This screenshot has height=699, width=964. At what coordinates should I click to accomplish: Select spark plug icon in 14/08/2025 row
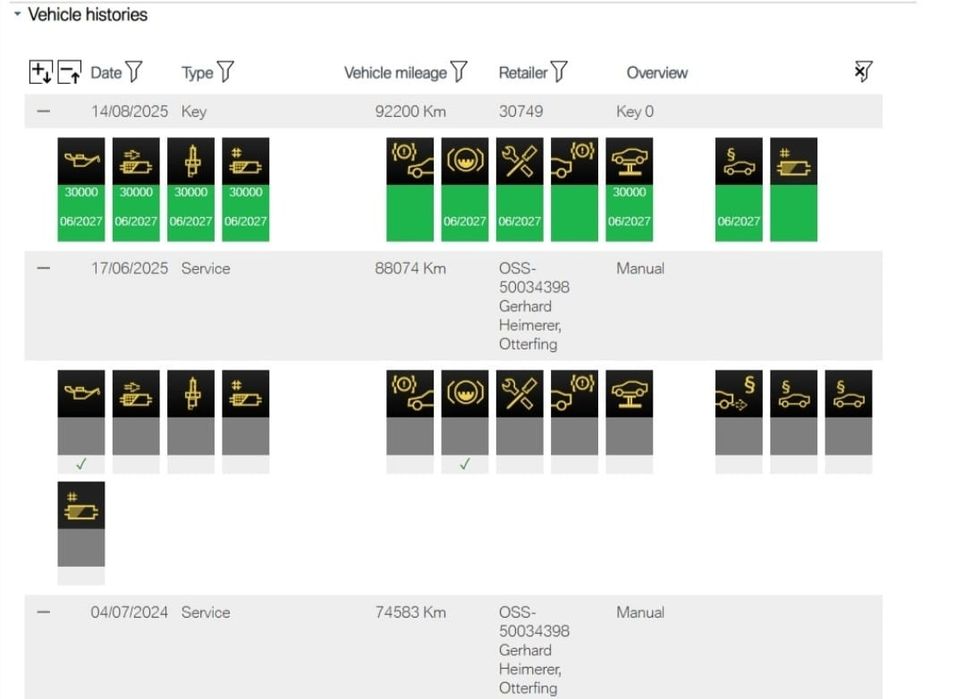point(191,161)
